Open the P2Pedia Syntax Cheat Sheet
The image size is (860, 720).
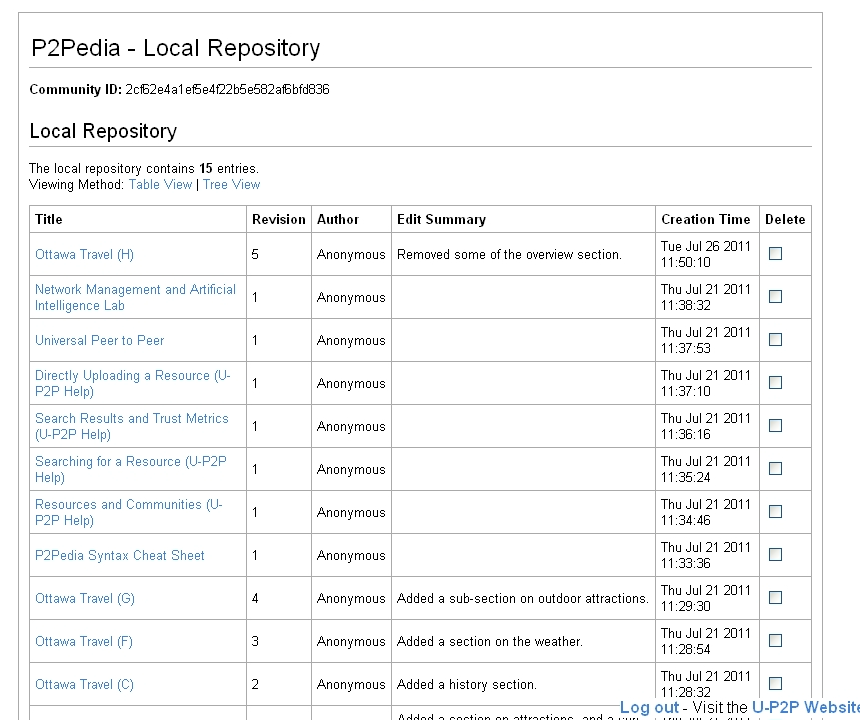tap(119, 556)
